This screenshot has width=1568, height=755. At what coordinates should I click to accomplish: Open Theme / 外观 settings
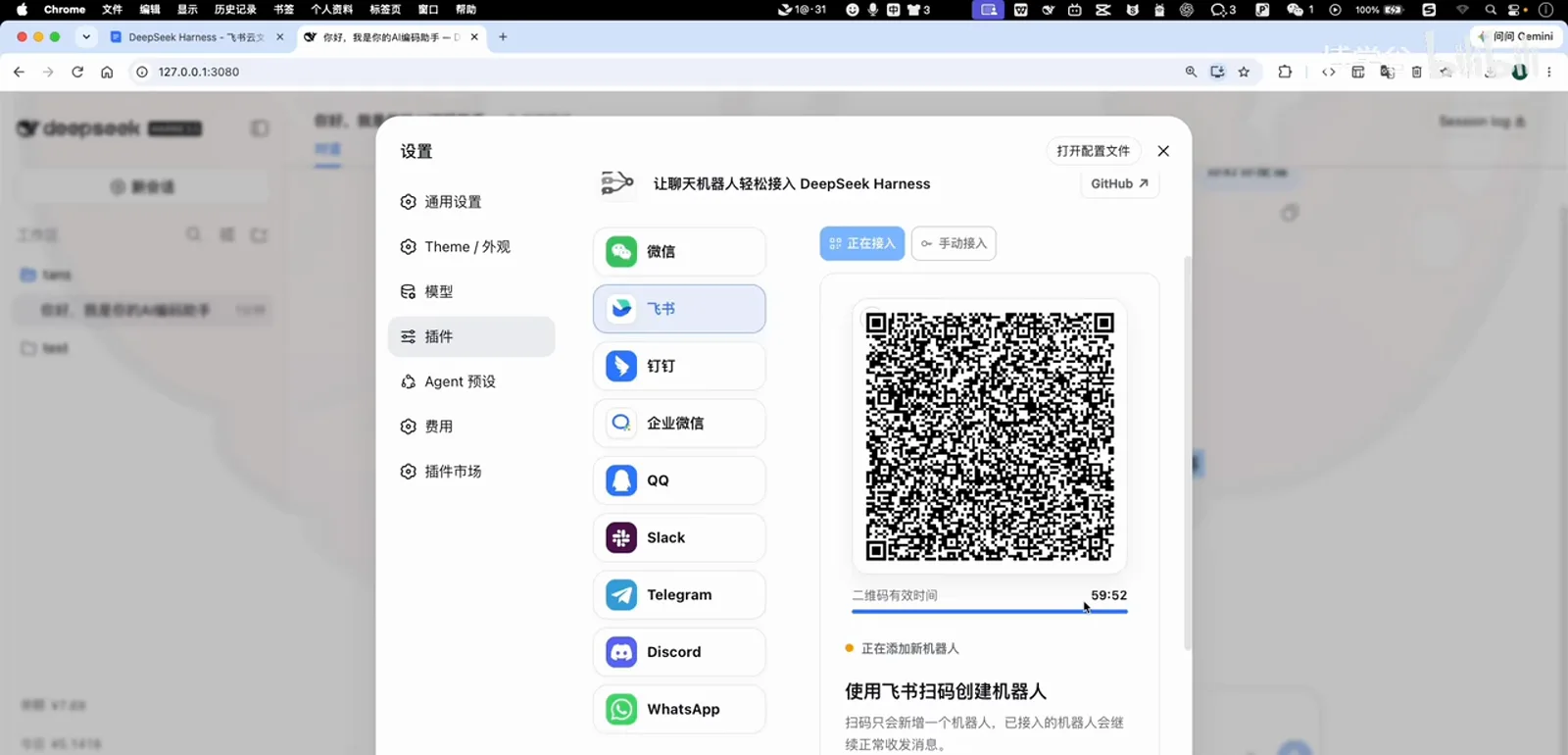471,247
